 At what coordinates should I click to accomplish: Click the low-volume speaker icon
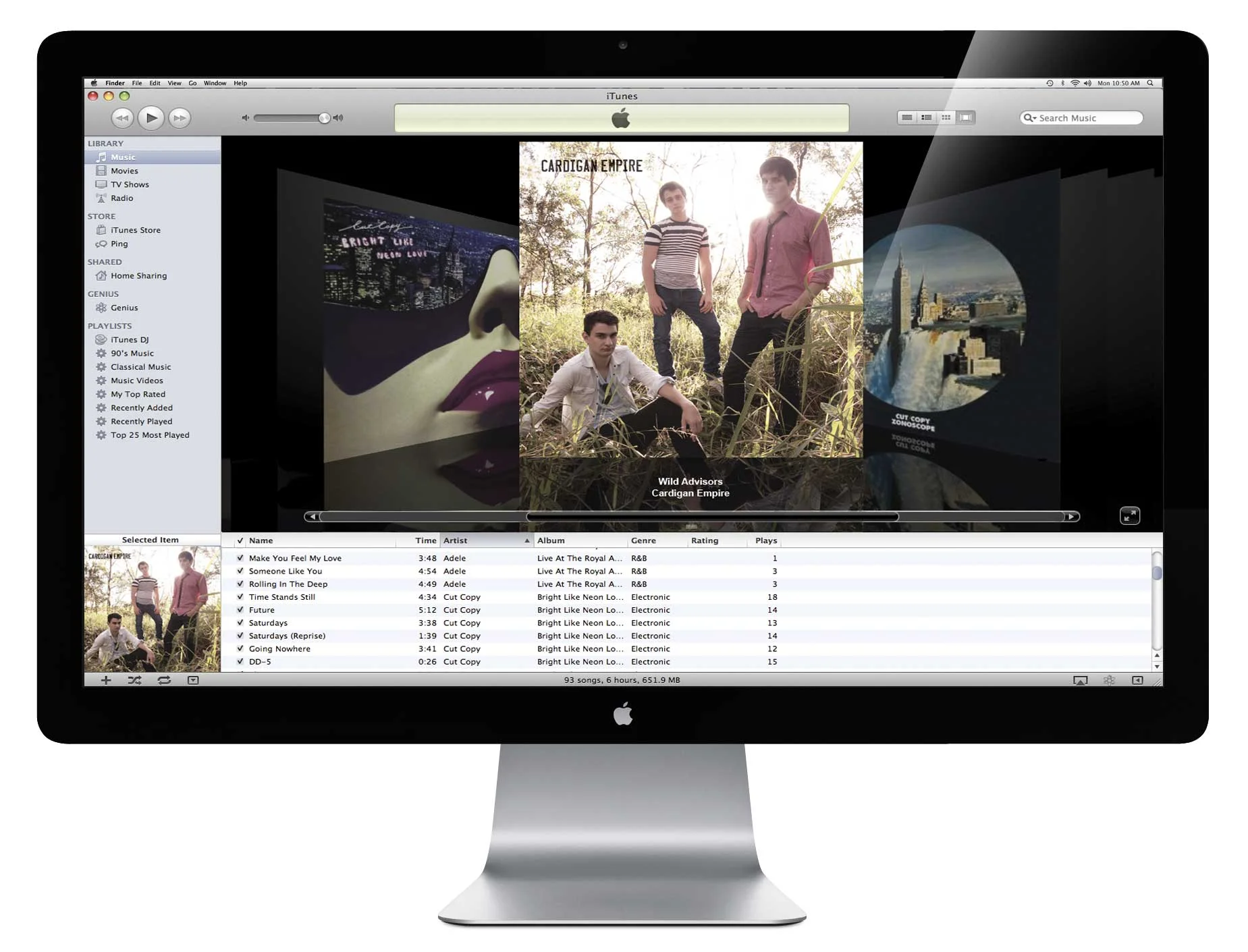click(246, 118)
